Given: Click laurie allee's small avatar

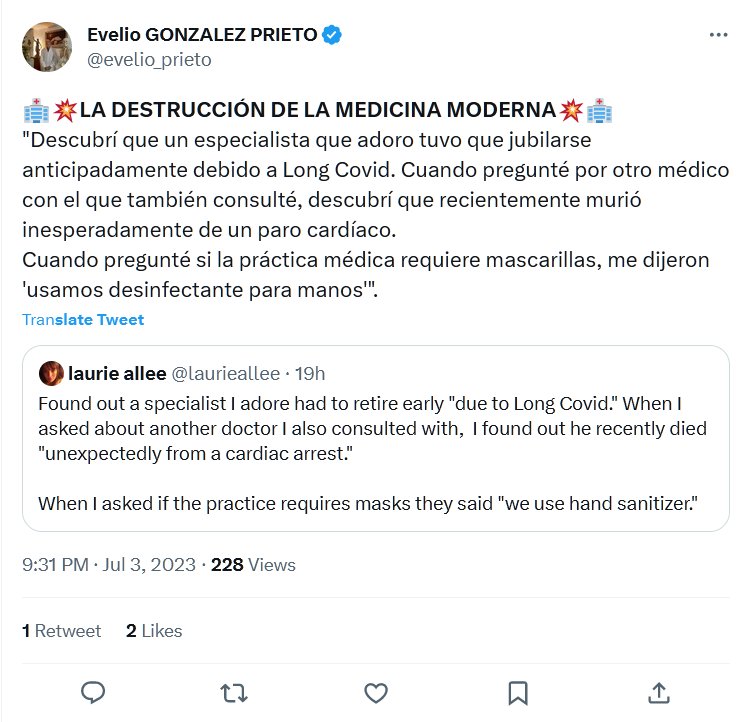Looking at the screenshot, I should (51, 374).
